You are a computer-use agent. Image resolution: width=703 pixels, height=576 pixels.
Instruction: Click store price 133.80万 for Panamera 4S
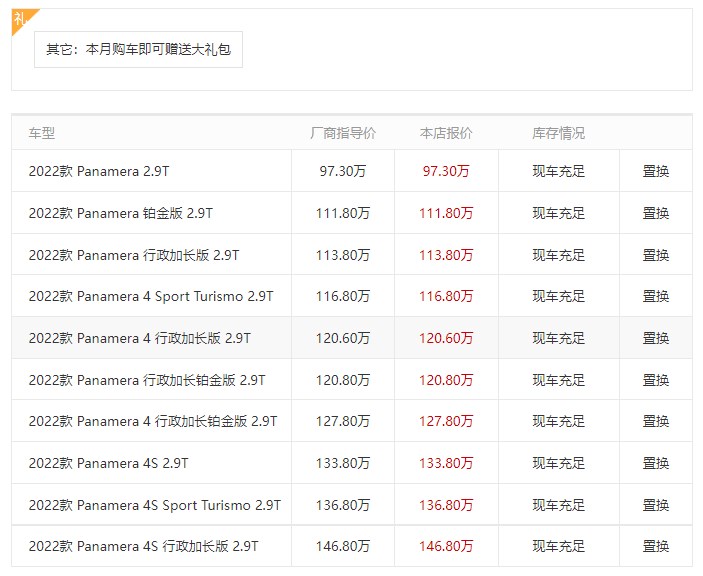(446, 463)
